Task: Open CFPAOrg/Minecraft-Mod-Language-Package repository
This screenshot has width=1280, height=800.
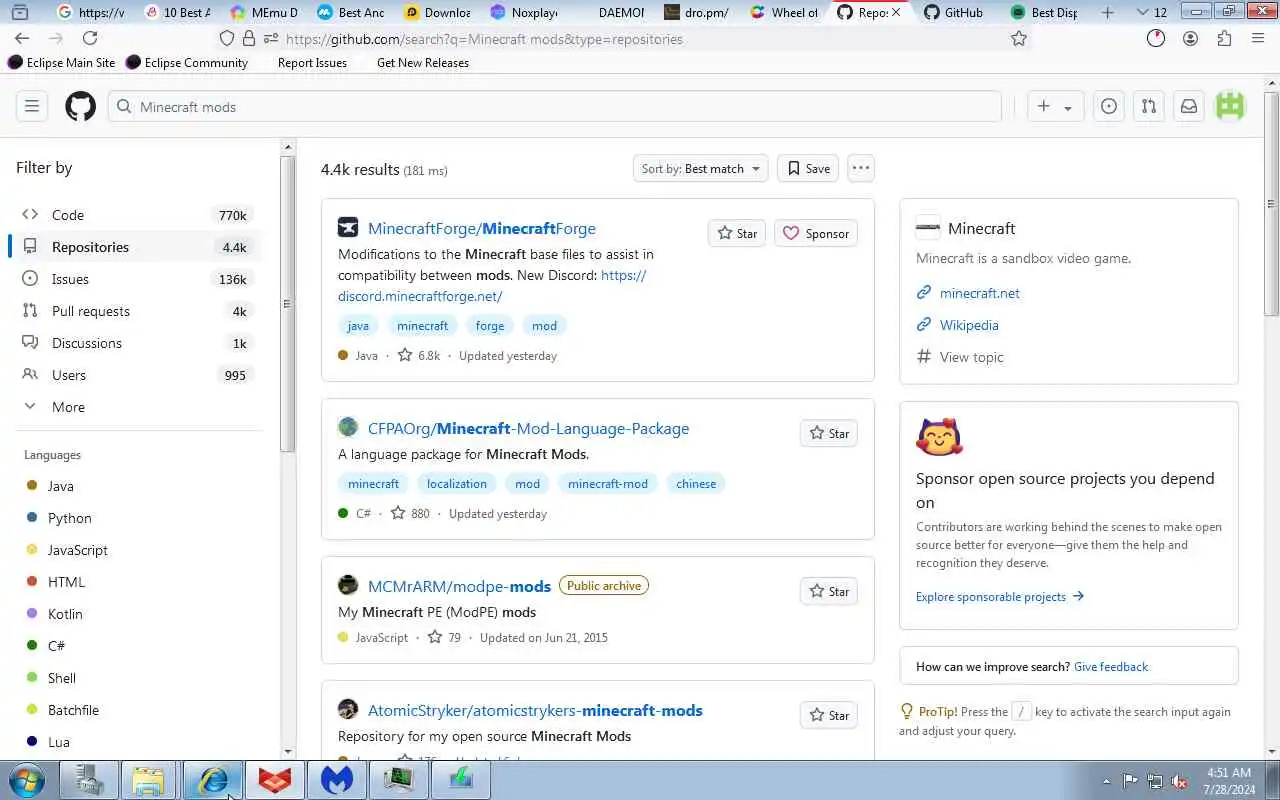Action: 528,428
